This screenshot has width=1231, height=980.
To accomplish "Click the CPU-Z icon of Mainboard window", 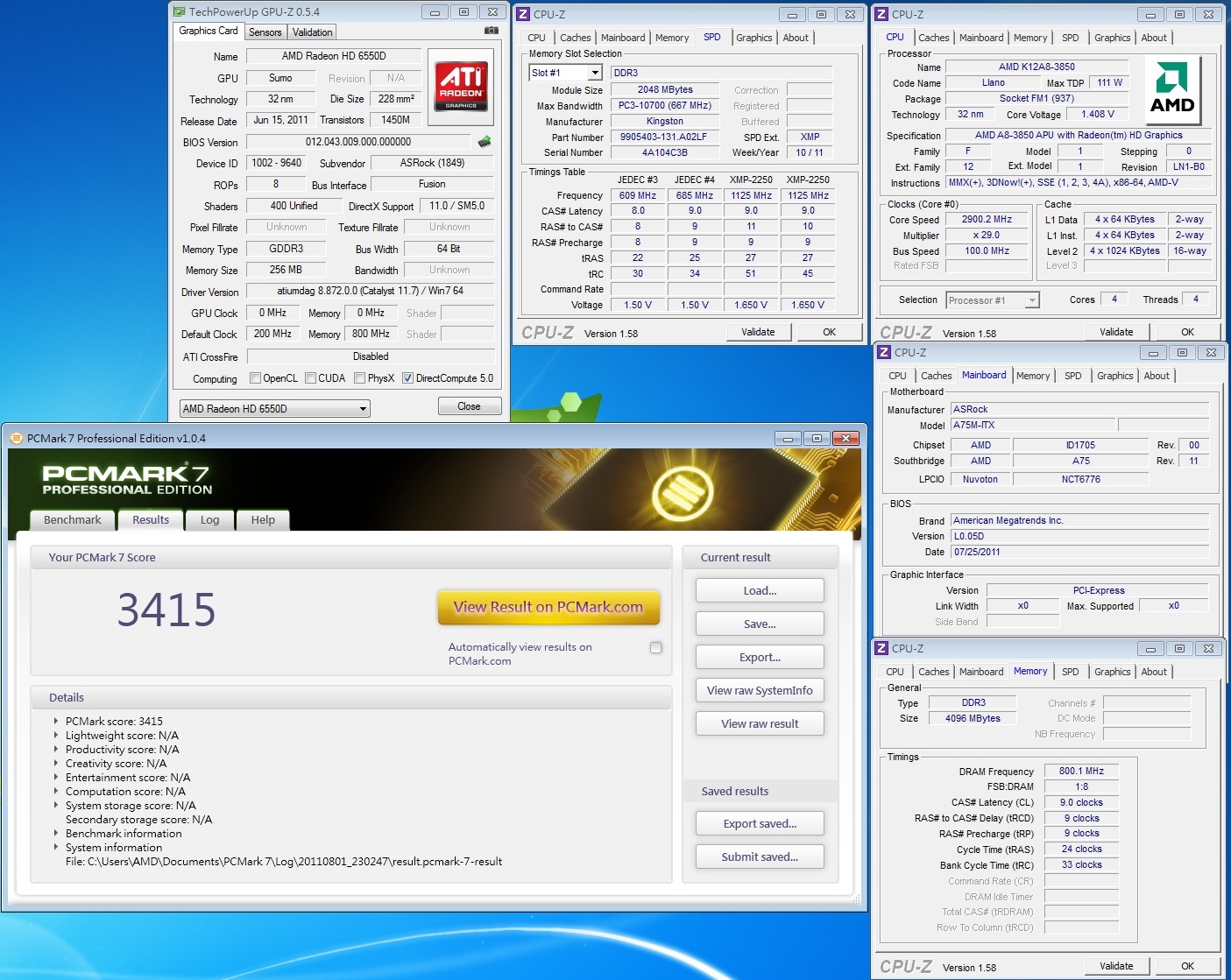I will [x=883, y=353].
